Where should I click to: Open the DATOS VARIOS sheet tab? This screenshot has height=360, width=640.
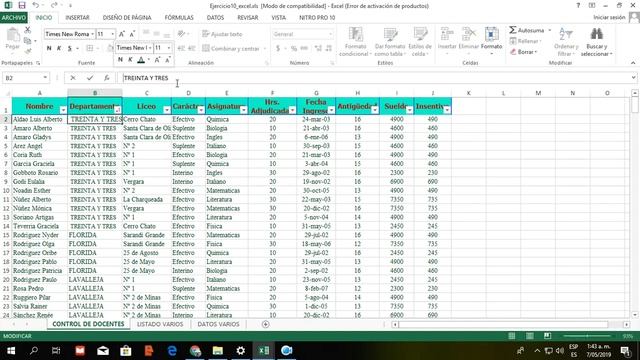[218, 324]
